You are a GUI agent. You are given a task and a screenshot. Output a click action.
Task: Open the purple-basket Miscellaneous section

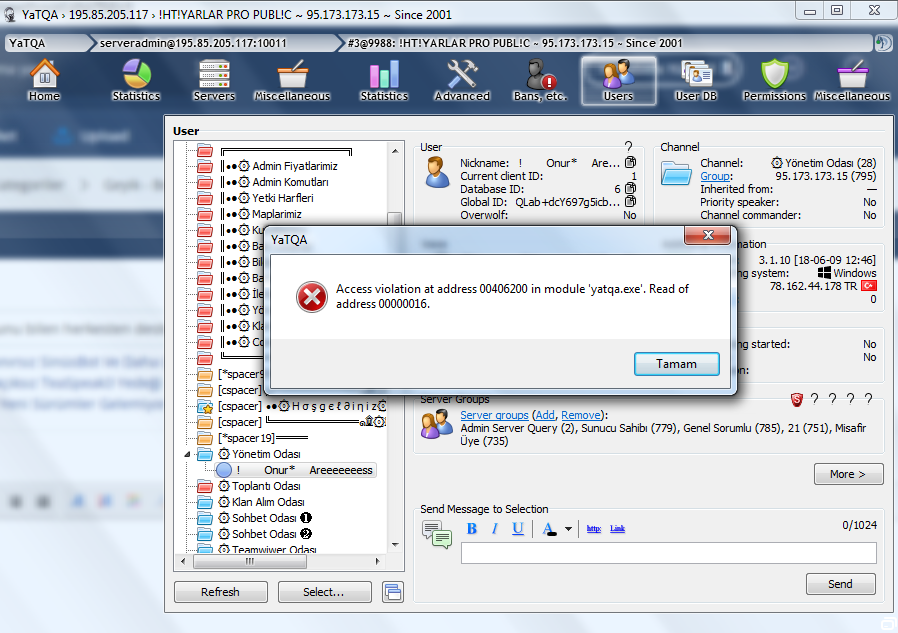coord(852,81)
